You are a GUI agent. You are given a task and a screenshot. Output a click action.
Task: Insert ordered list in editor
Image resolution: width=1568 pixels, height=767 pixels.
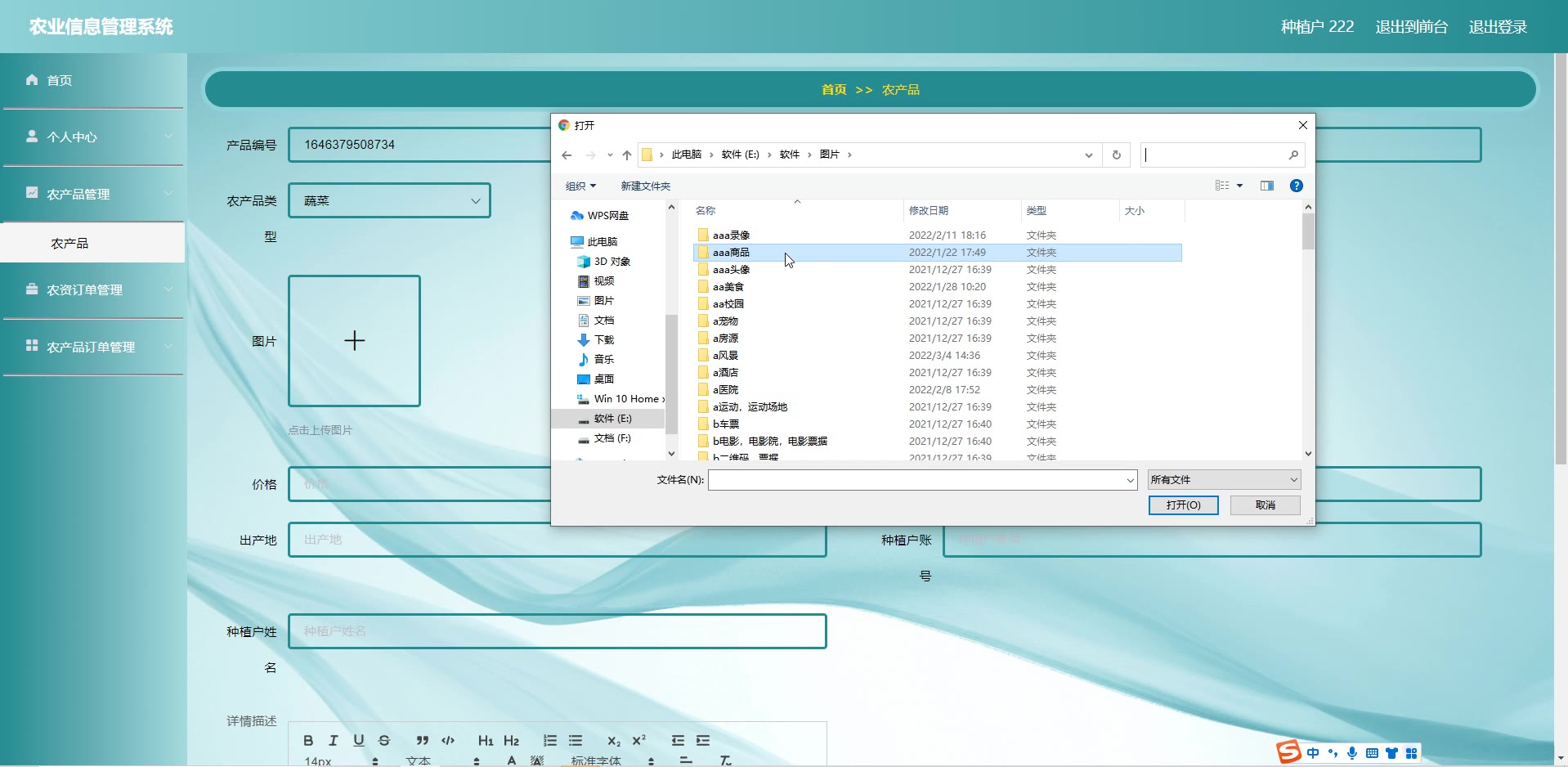pyautogui.click(x=550, y=741)
